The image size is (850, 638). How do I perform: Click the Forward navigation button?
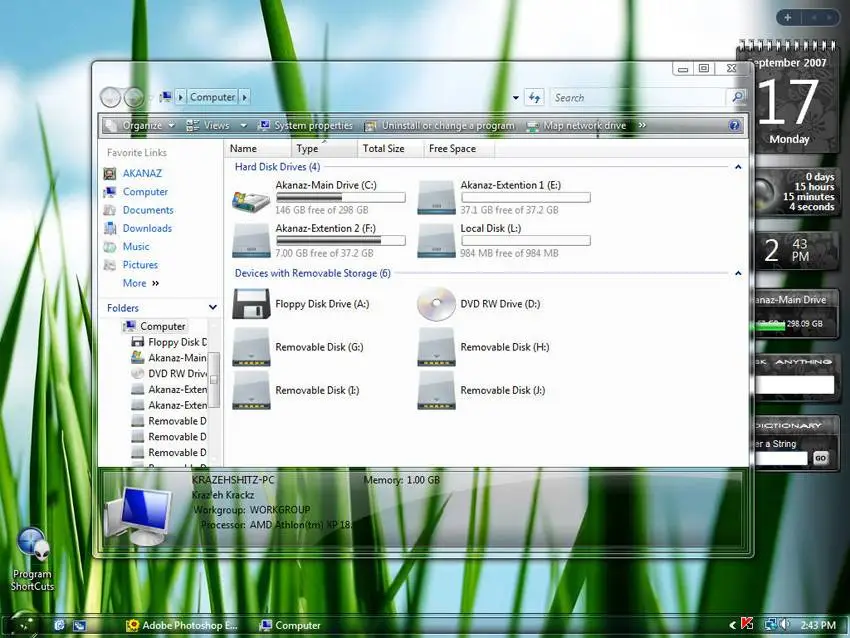[x=133, y=98]
